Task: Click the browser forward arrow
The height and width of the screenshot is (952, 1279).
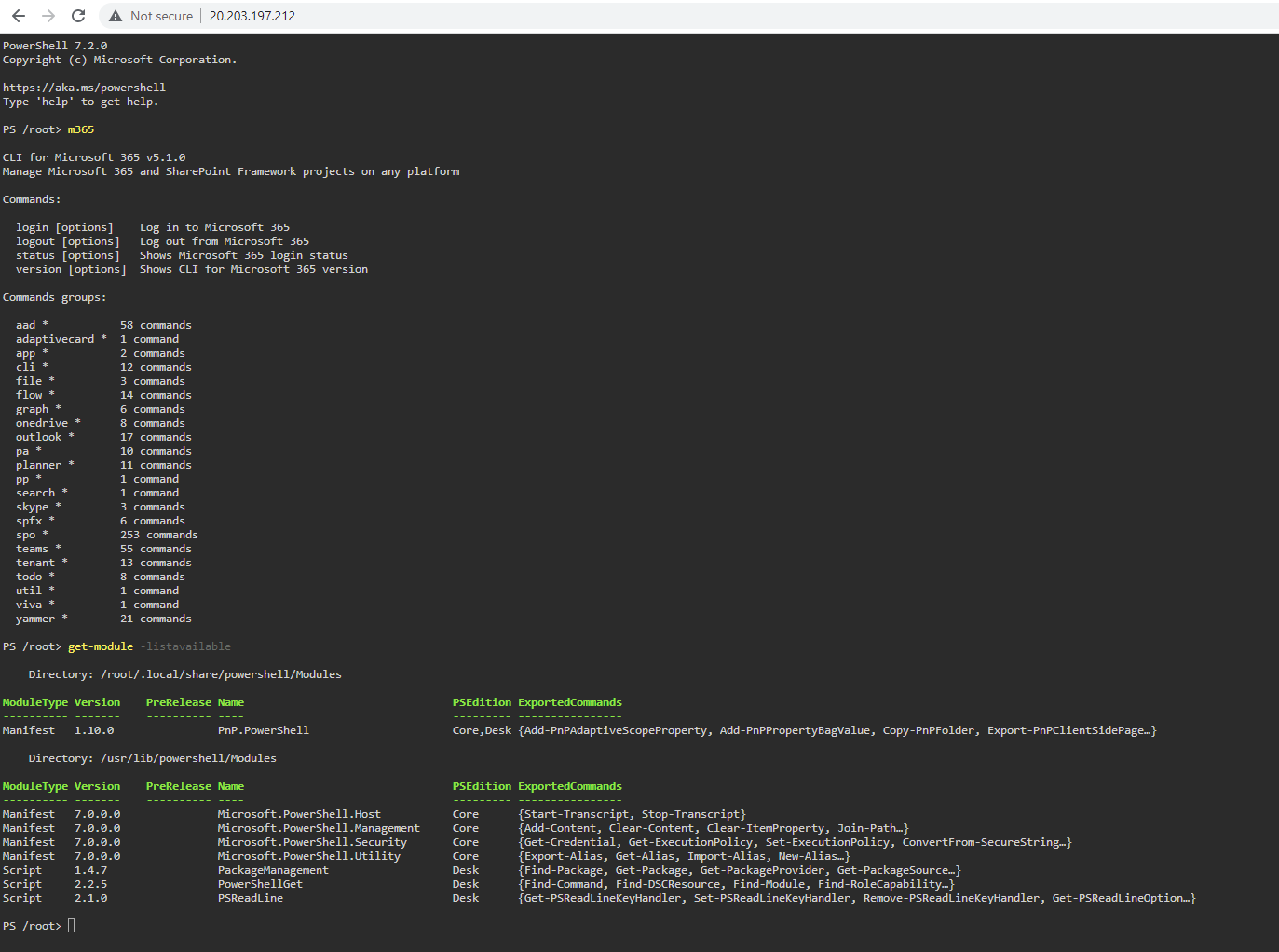Action: 47,15
